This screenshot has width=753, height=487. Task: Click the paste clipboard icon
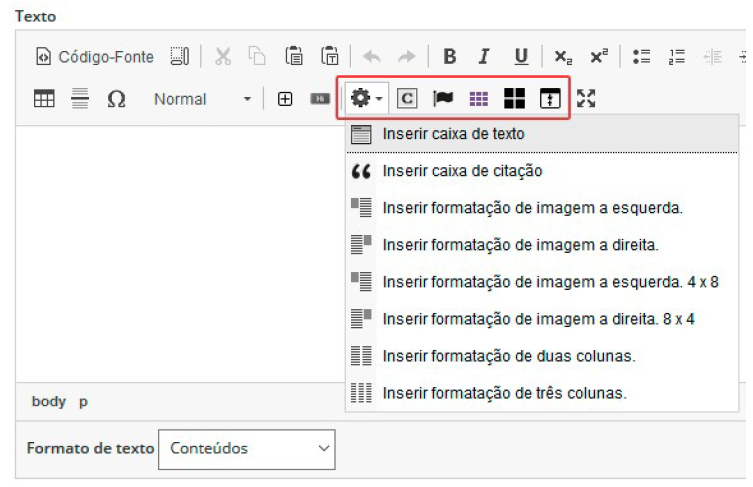[x=294, y=57]
